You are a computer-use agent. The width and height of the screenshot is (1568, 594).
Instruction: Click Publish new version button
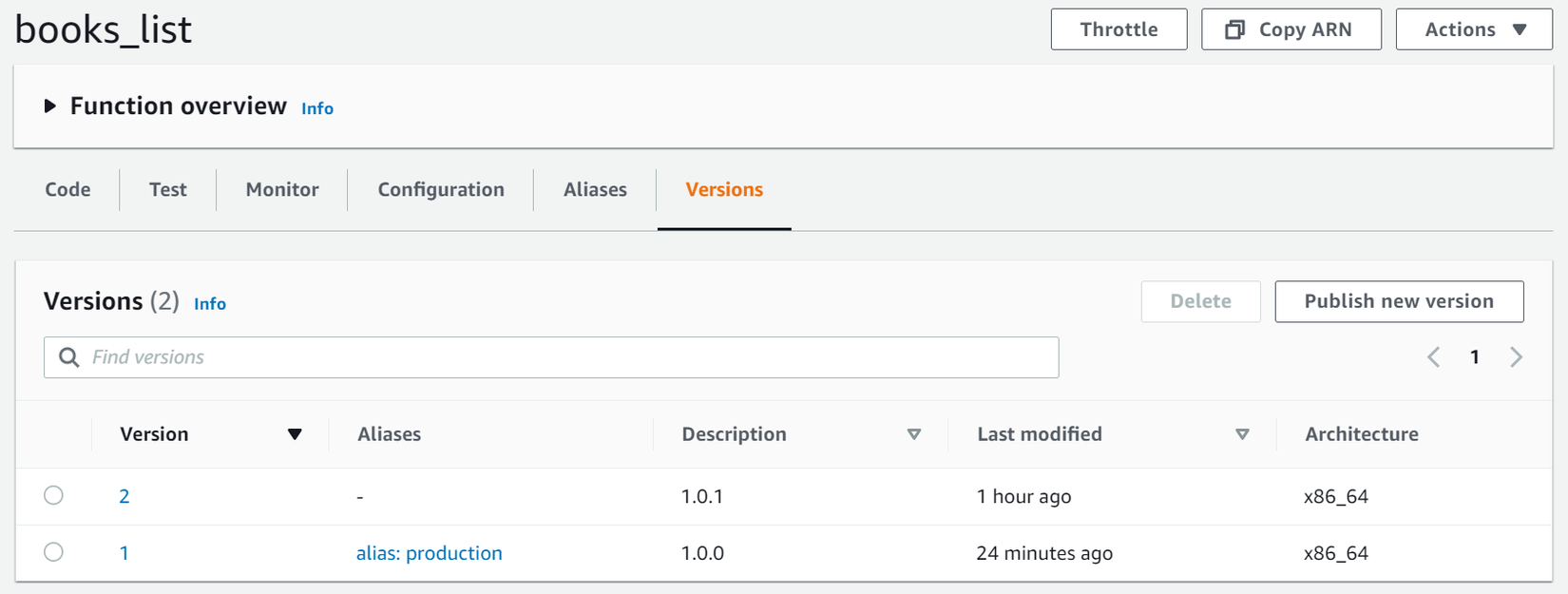(x=1398, y=301)
